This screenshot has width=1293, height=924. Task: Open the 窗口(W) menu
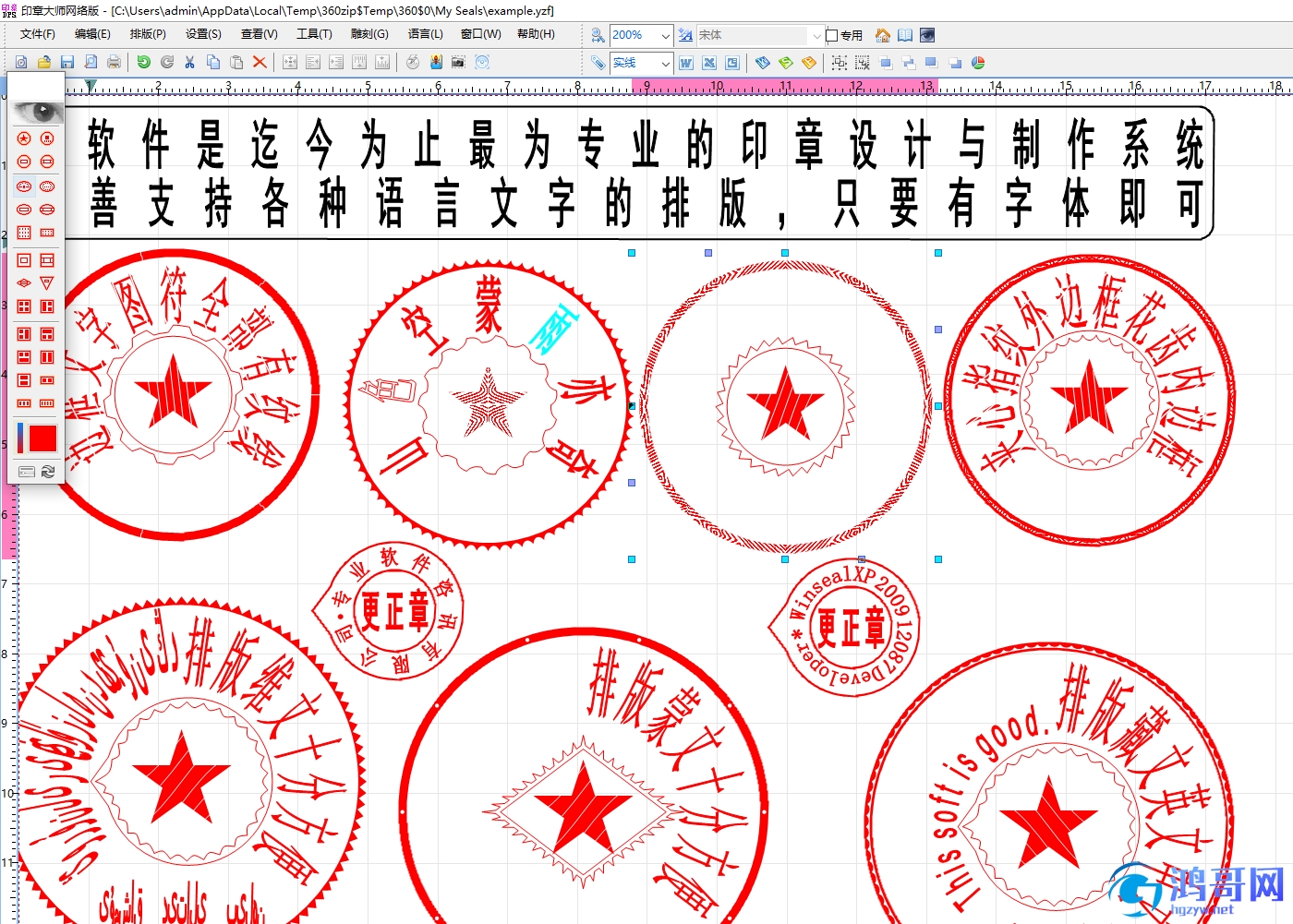(481, 34)
